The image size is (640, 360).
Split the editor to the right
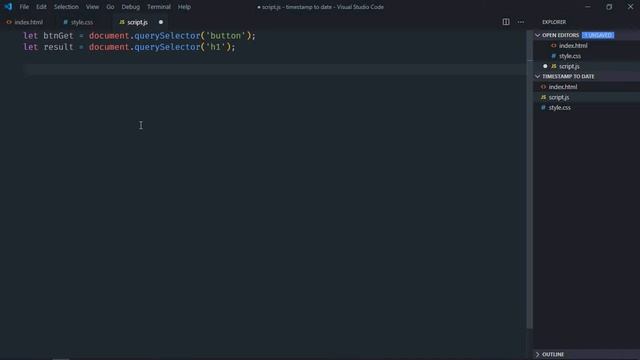click(506, 22)
